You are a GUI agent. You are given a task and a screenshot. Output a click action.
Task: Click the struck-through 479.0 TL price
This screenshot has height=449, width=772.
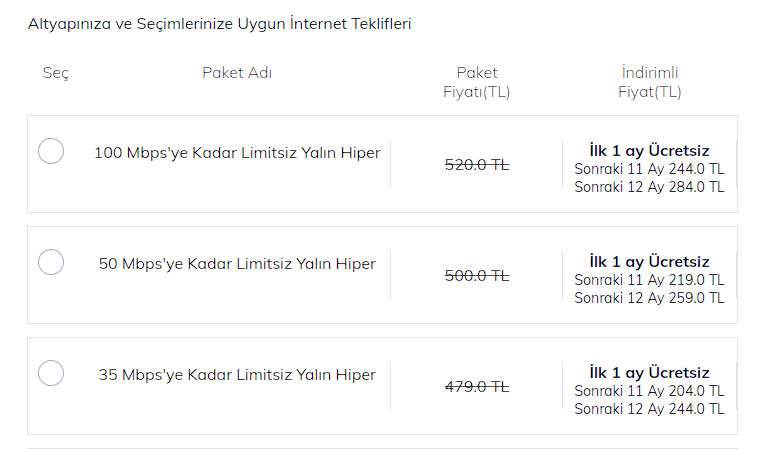tap(477, 386)
